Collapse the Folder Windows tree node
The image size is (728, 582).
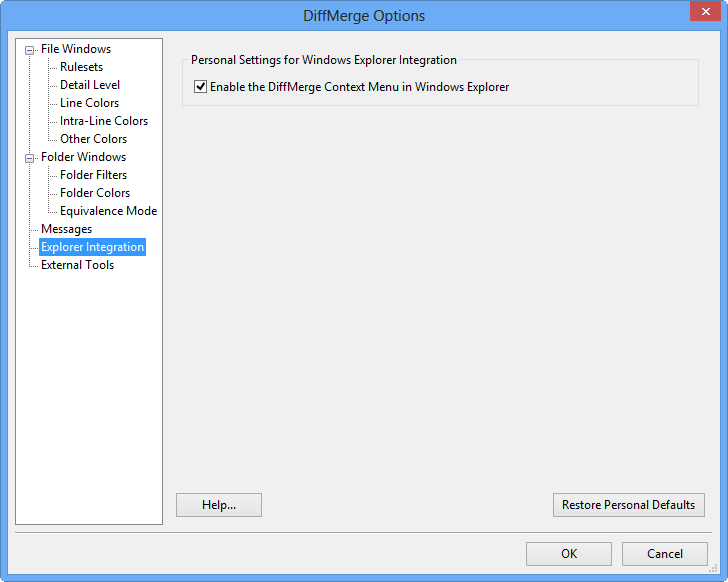(x=30, y=158)
